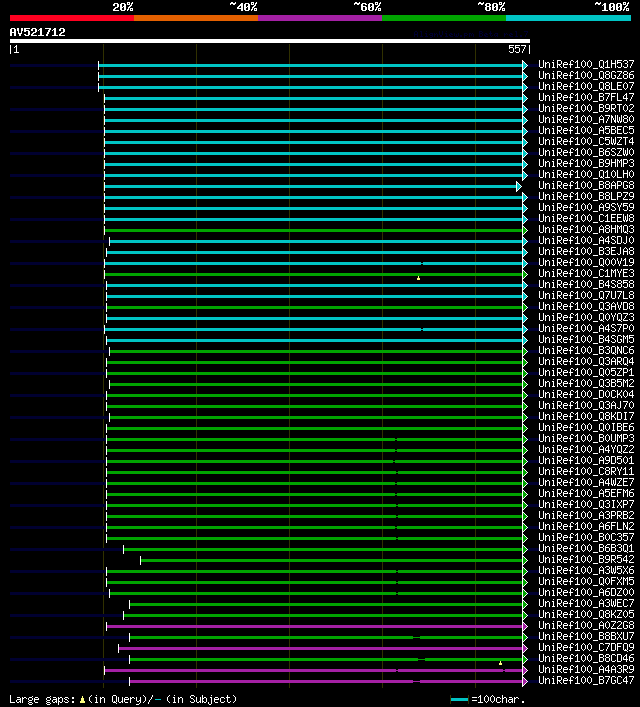The height and width of the screenshot is (707, 640).
Task: Click the UniRef100_A3PRB2 label
Action: pyautogui.click(x=586, y=515)
